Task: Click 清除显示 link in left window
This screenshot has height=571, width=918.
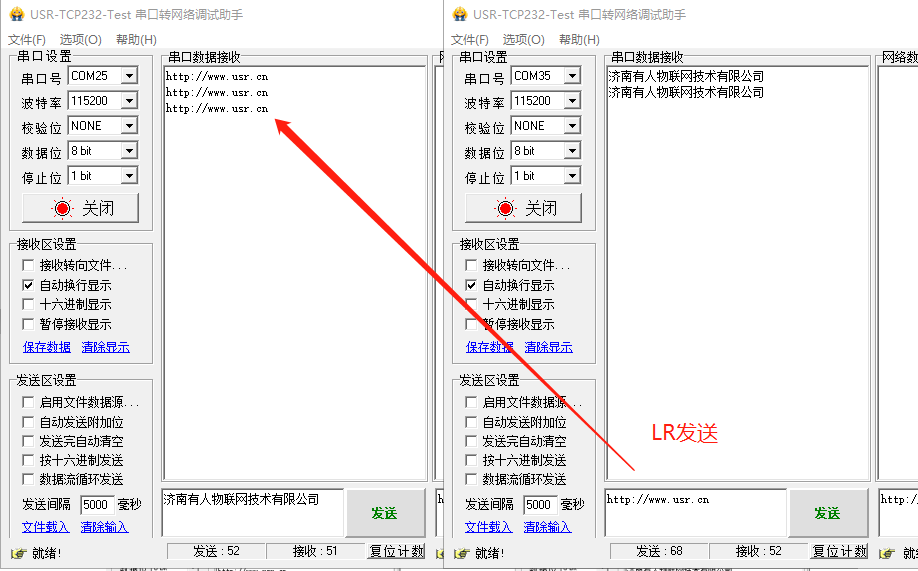Action: point(105,347)
